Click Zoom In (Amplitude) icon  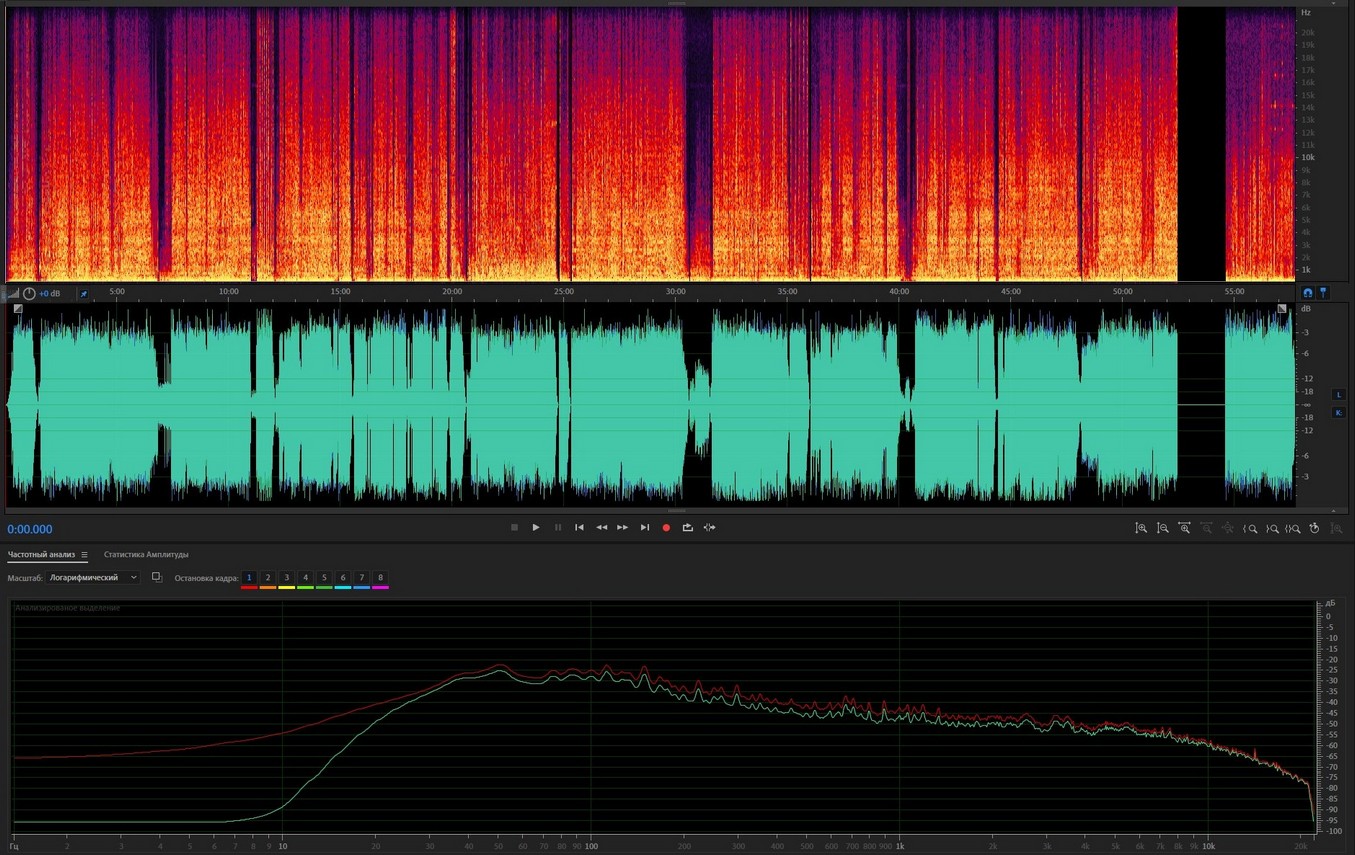(1141, 528)
